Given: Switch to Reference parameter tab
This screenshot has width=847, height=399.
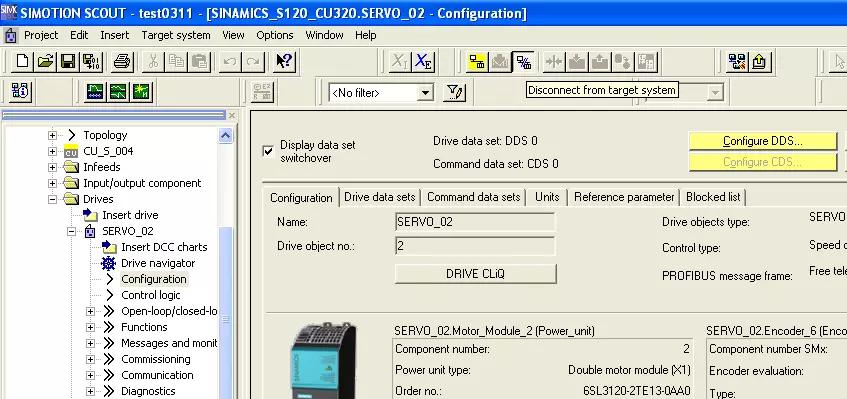Looking at the screenshot, I should (x=624, y=197).
